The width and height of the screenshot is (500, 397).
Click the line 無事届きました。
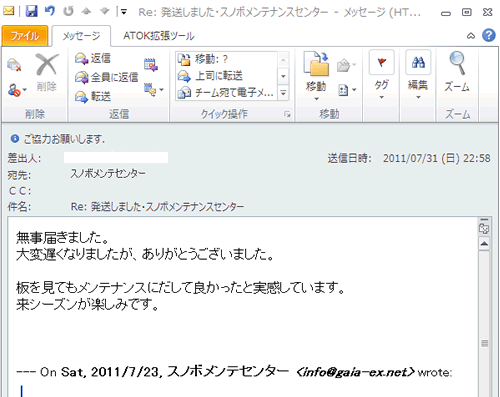(x=63, y=238)
